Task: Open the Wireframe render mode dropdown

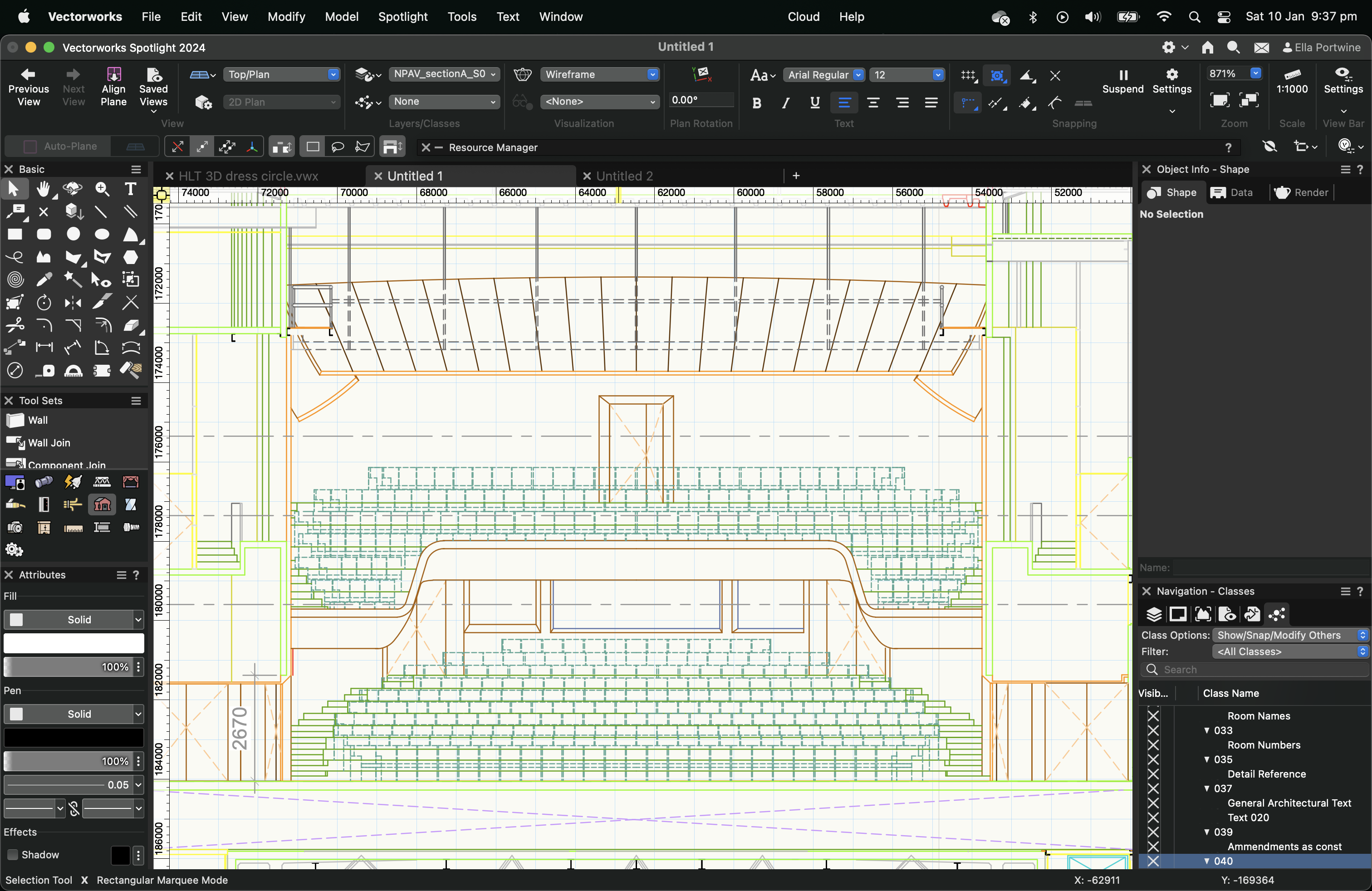Action: [x=599, y=74]
